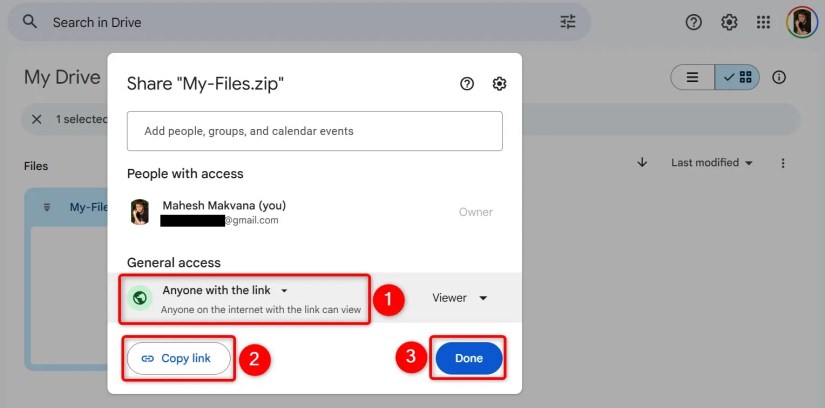Confirm sharing with Done button
Image resolution: width=825 pixels, height=408 pixels.
coord(469,359)
